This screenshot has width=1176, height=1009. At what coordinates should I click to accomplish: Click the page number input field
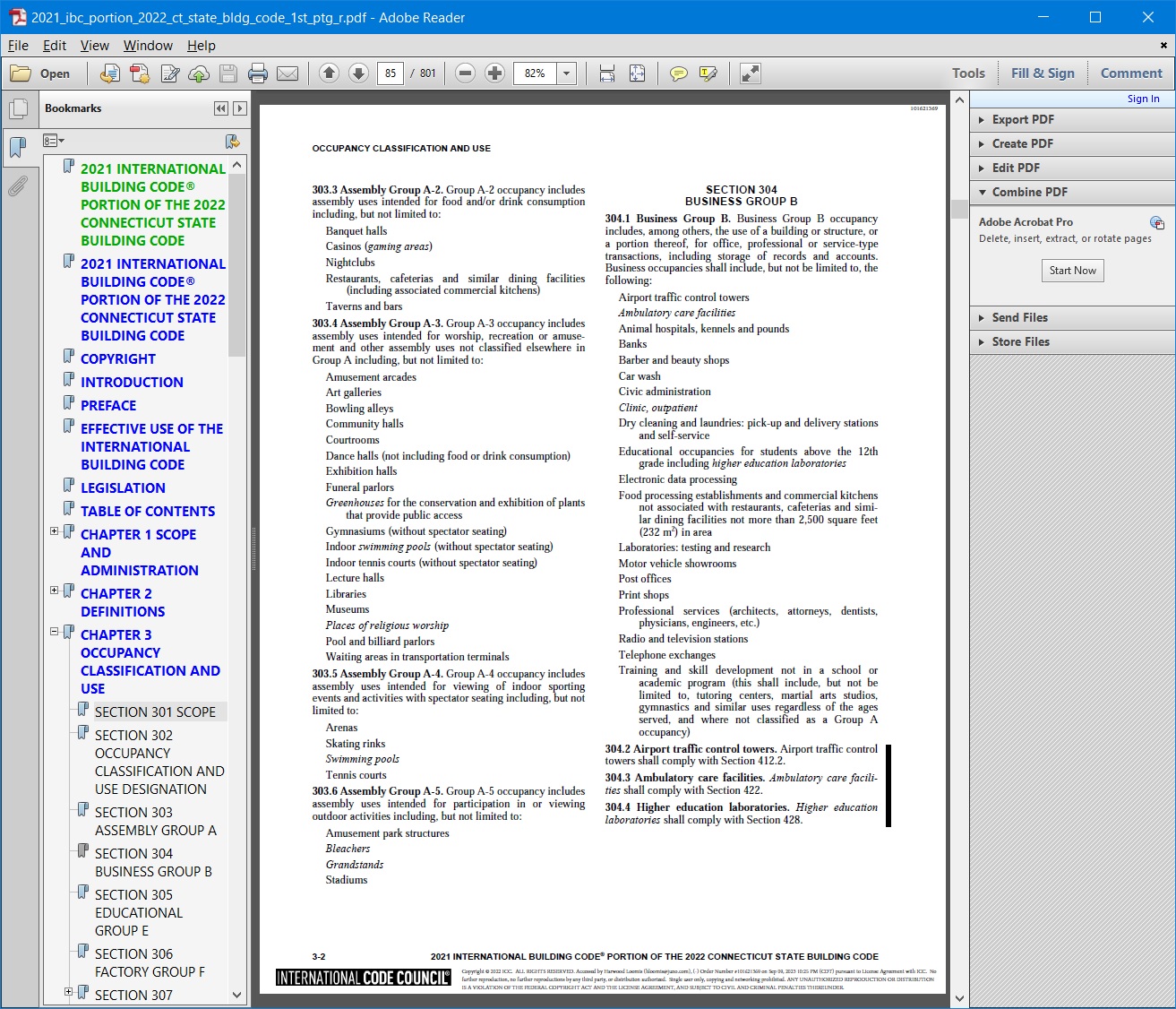pos(391,73)
